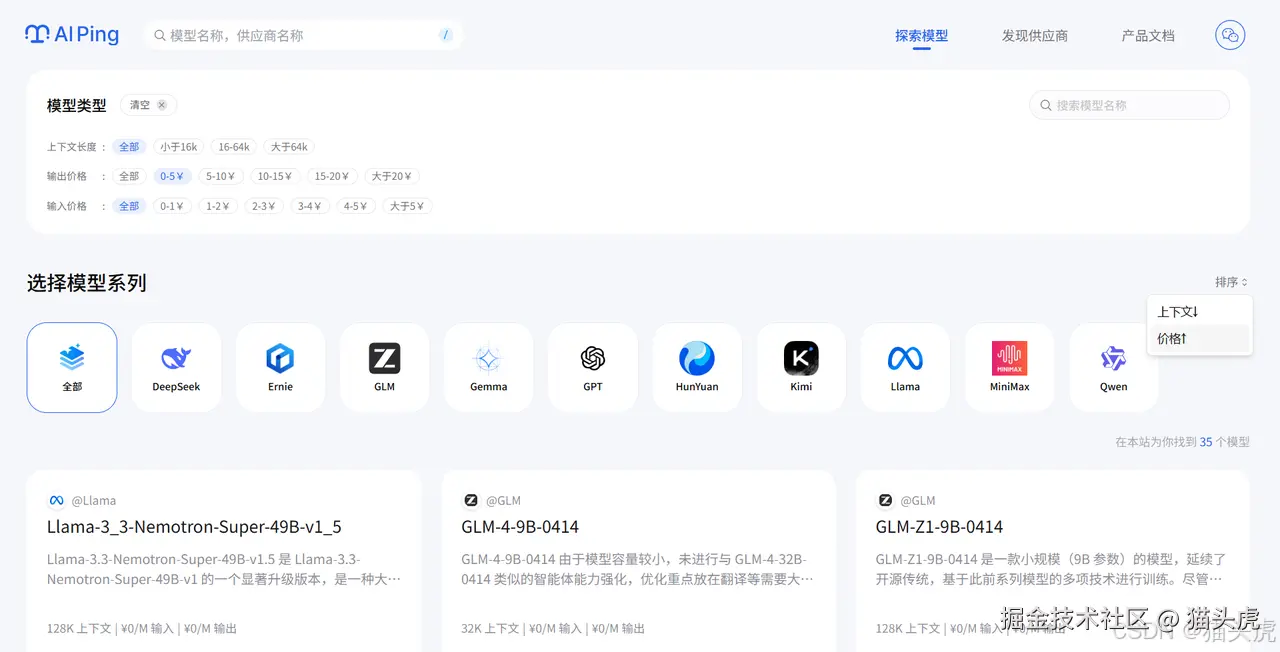Open the 产品文档 page
This screenshot has width=1280, height=652.
click(x=1147, y=35)
